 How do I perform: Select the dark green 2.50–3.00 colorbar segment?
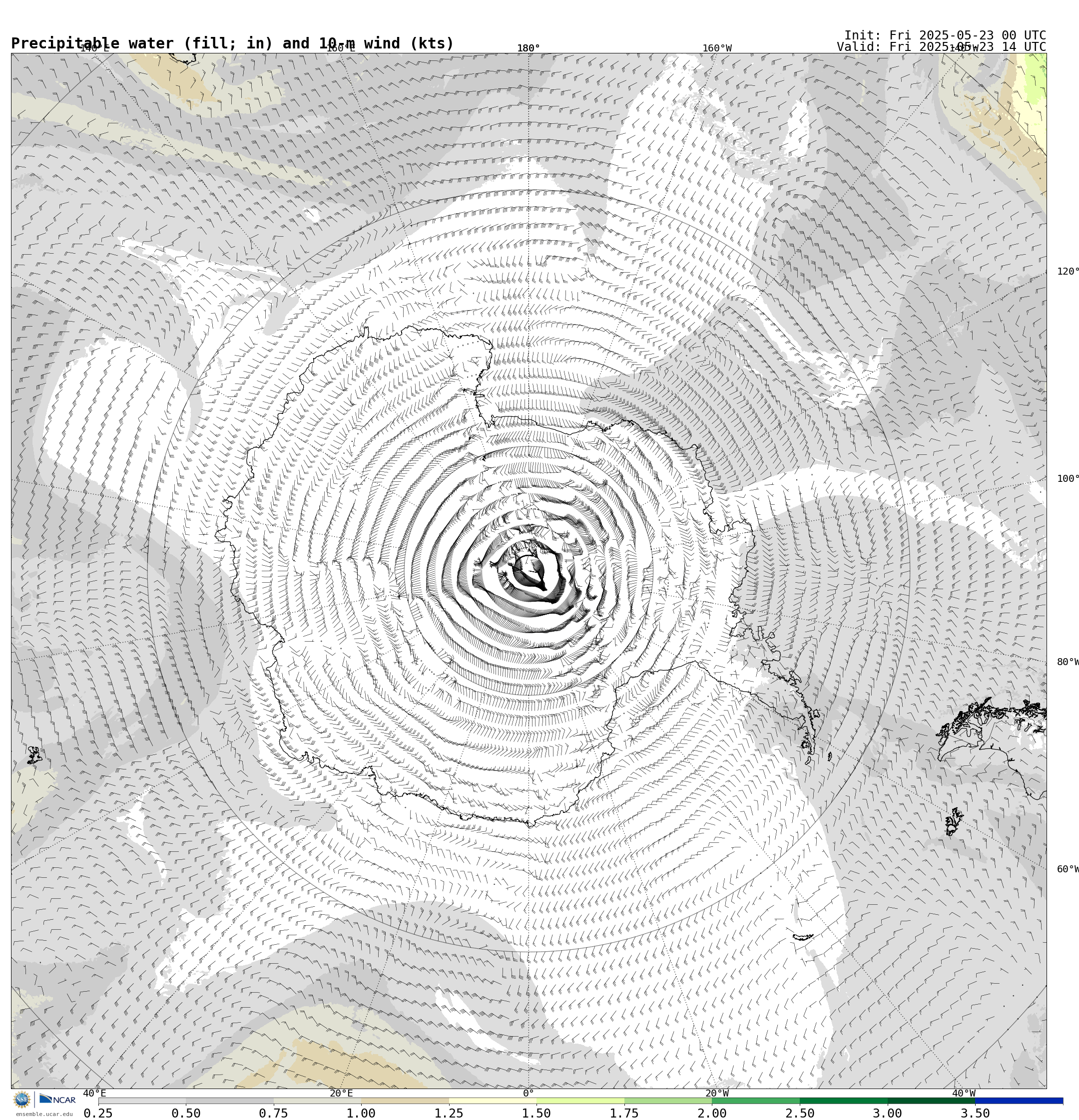pyautogui.click(x=843, y=1101)
